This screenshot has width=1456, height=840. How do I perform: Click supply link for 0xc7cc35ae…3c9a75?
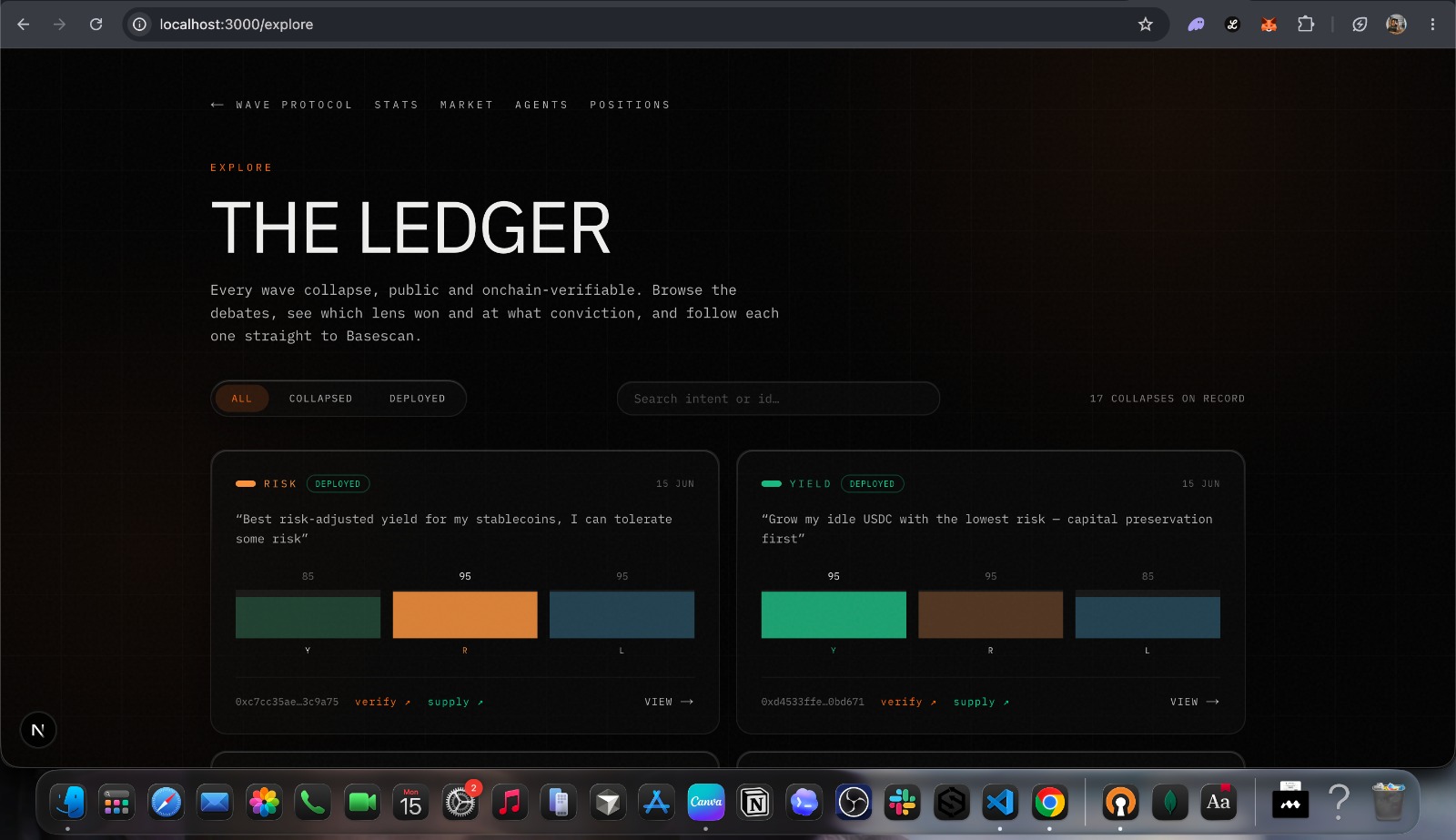[x=455, y=702]
